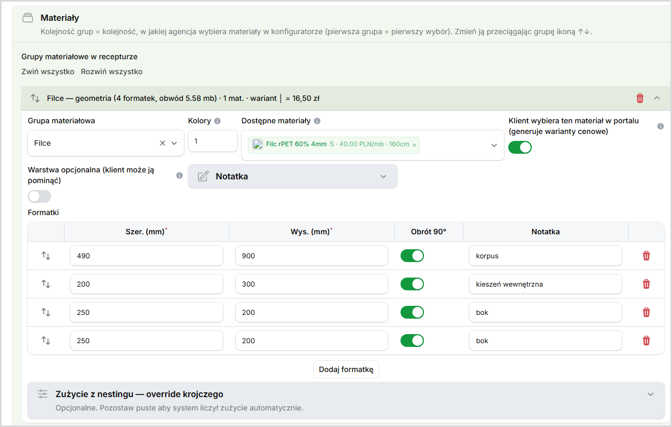Screen dimensions: 672x427
Task: Click the Kolory info icon
Action: (217, 121)
